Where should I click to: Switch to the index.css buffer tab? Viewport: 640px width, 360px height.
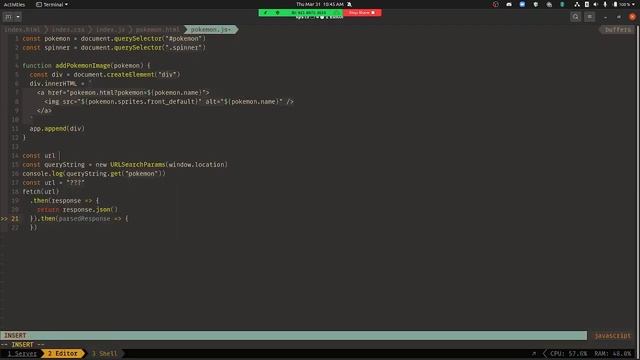(68, 30)
